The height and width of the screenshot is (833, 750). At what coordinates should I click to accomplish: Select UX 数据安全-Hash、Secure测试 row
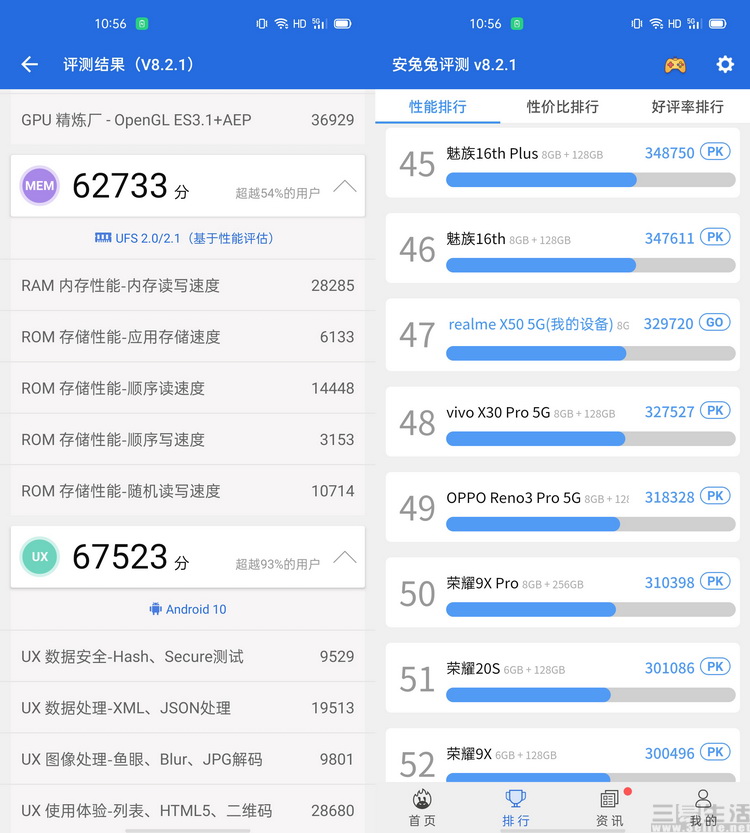(x=188, y=657)
